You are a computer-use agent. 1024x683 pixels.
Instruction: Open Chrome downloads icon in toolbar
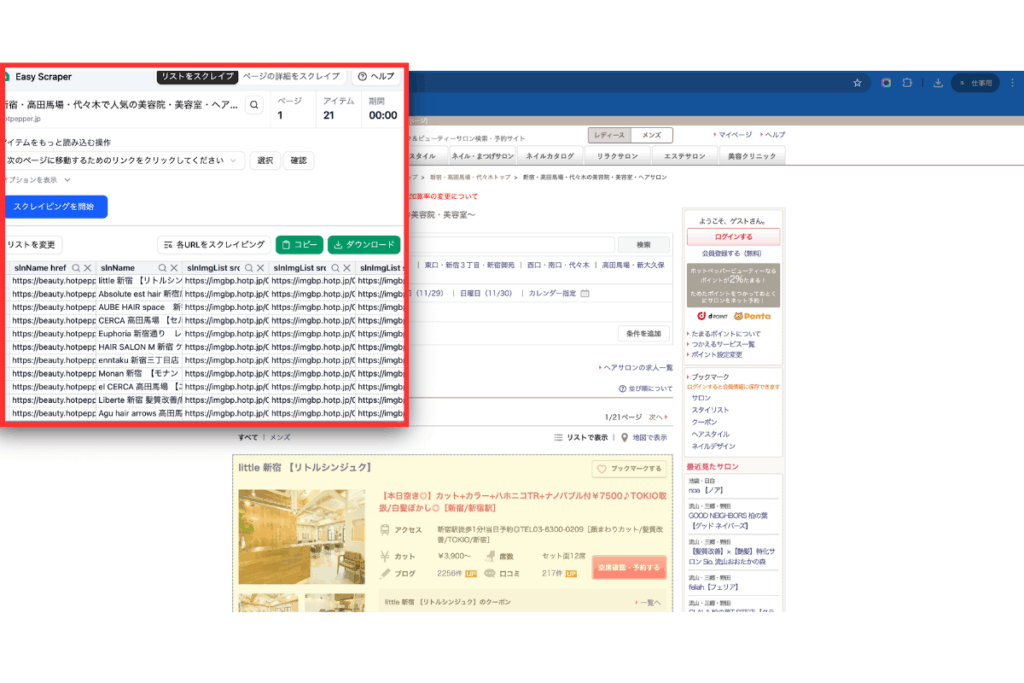click(937, 83)
